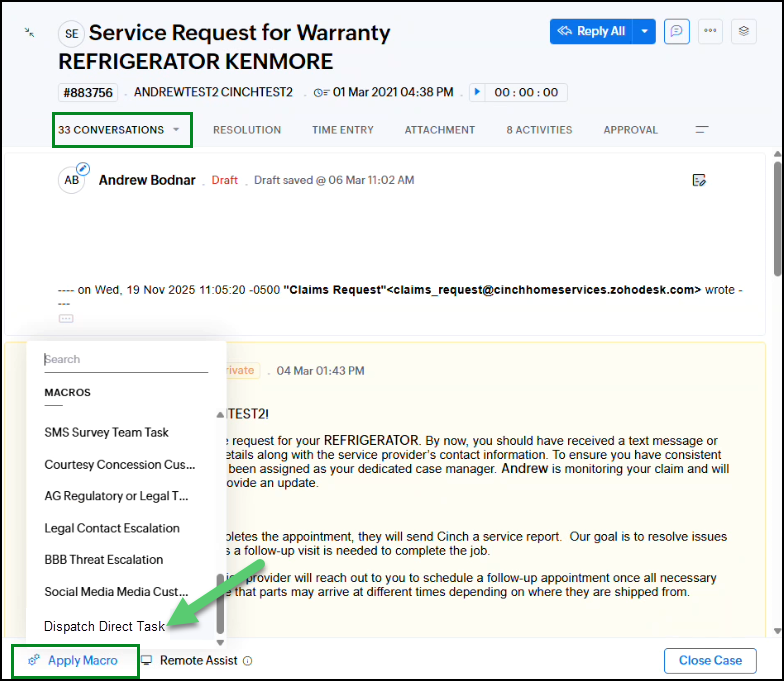Open the Time Entry tab
Image resolution: width=784 pixels, height=681 pixels.
(343, 130)
